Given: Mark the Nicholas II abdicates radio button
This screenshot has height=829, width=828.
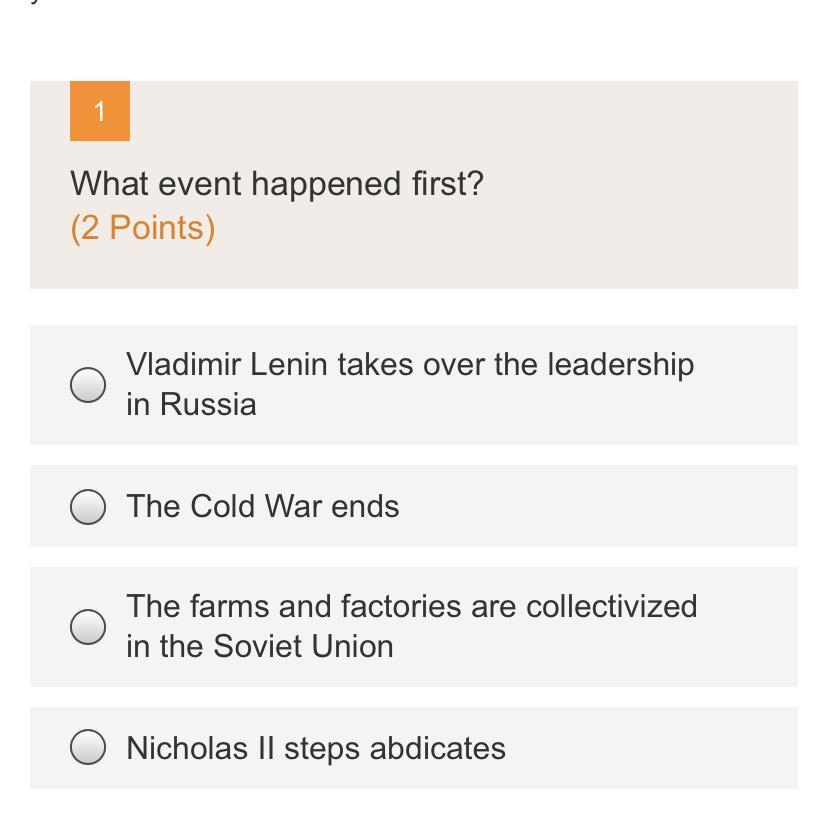Looking at the screenshot, I should [x=88, y=747].
